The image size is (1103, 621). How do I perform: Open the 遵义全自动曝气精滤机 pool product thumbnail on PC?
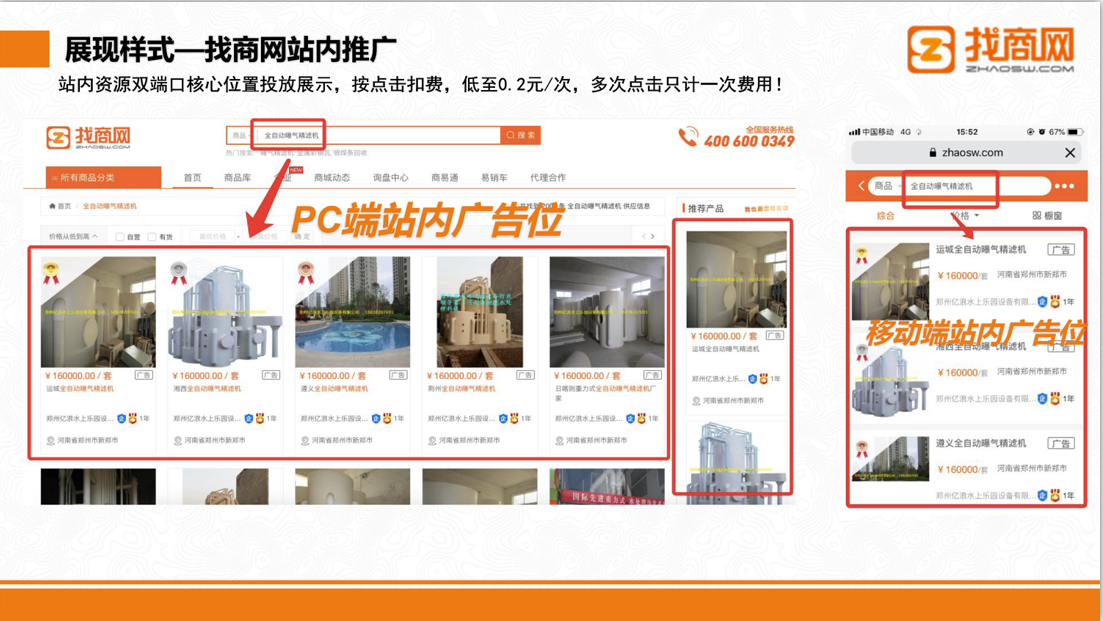(352, 312)
